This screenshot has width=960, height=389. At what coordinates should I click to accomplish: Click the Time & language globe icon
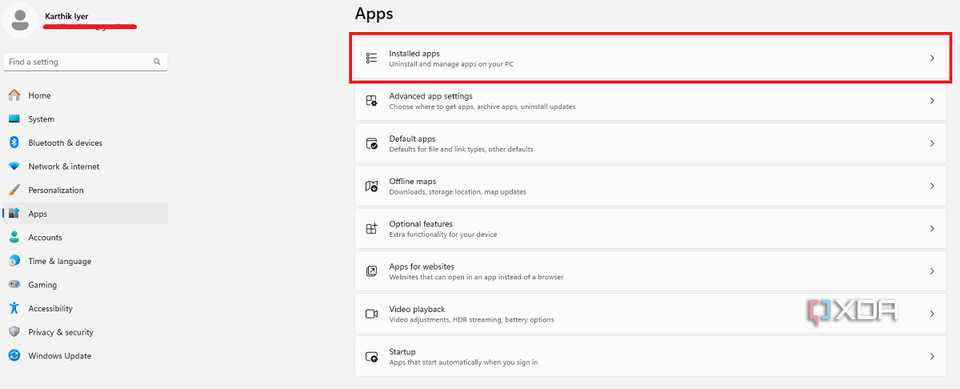(x=14, y=261)
